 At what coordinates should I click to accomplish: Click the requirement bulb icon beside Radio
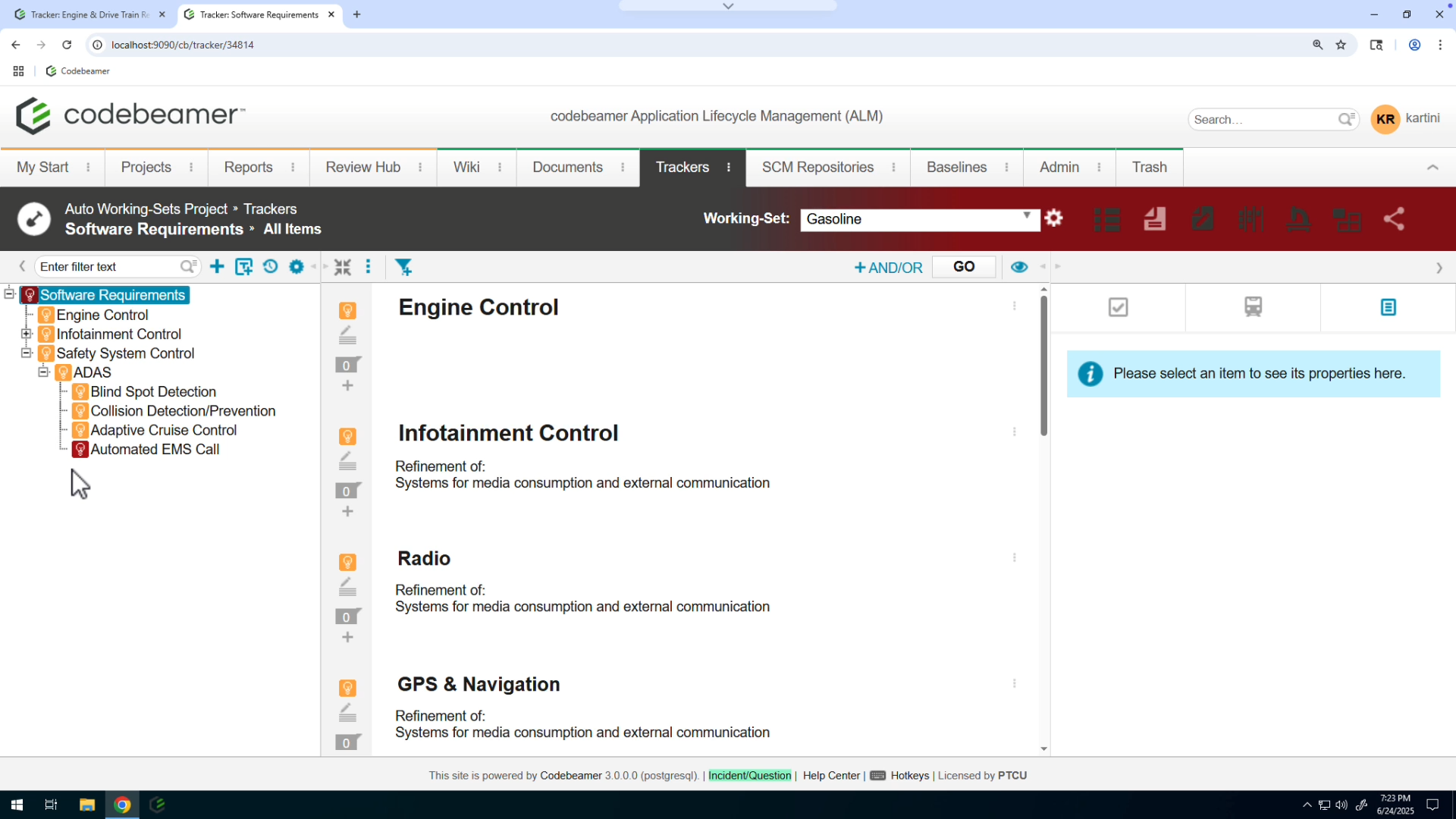tap(347, 562)
